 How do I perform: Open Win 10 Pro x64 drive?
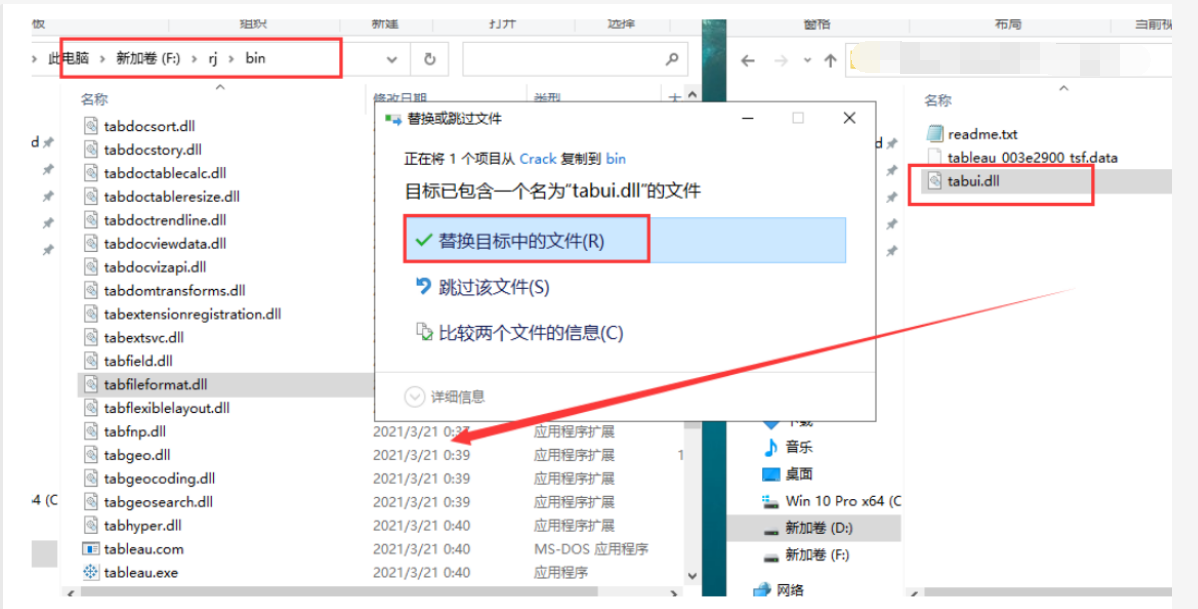click(843, 501)
